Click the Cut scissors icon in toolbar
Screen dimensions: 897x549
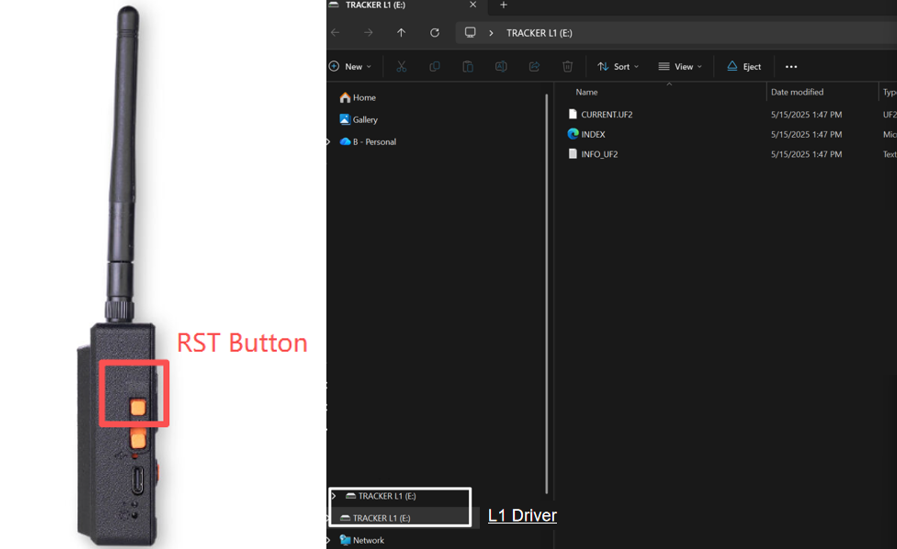401,67
